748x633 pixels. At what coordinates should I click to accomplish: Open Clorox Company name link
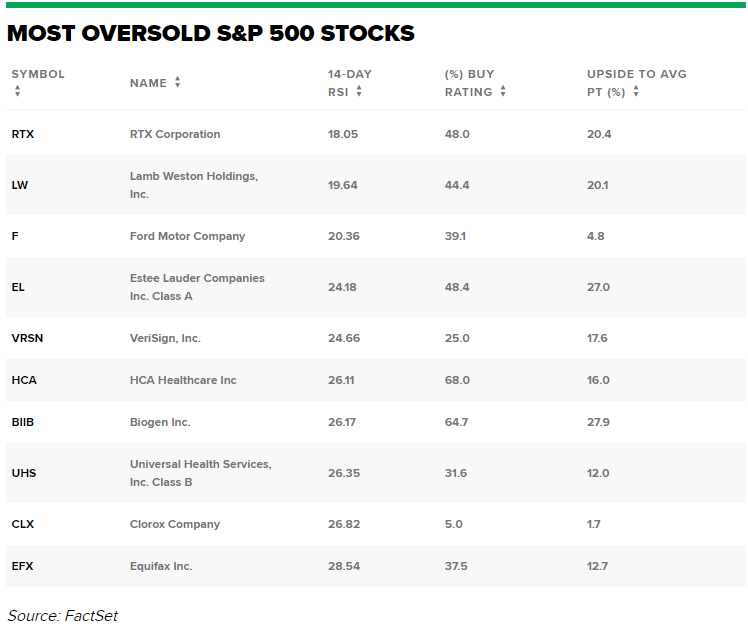175,524
